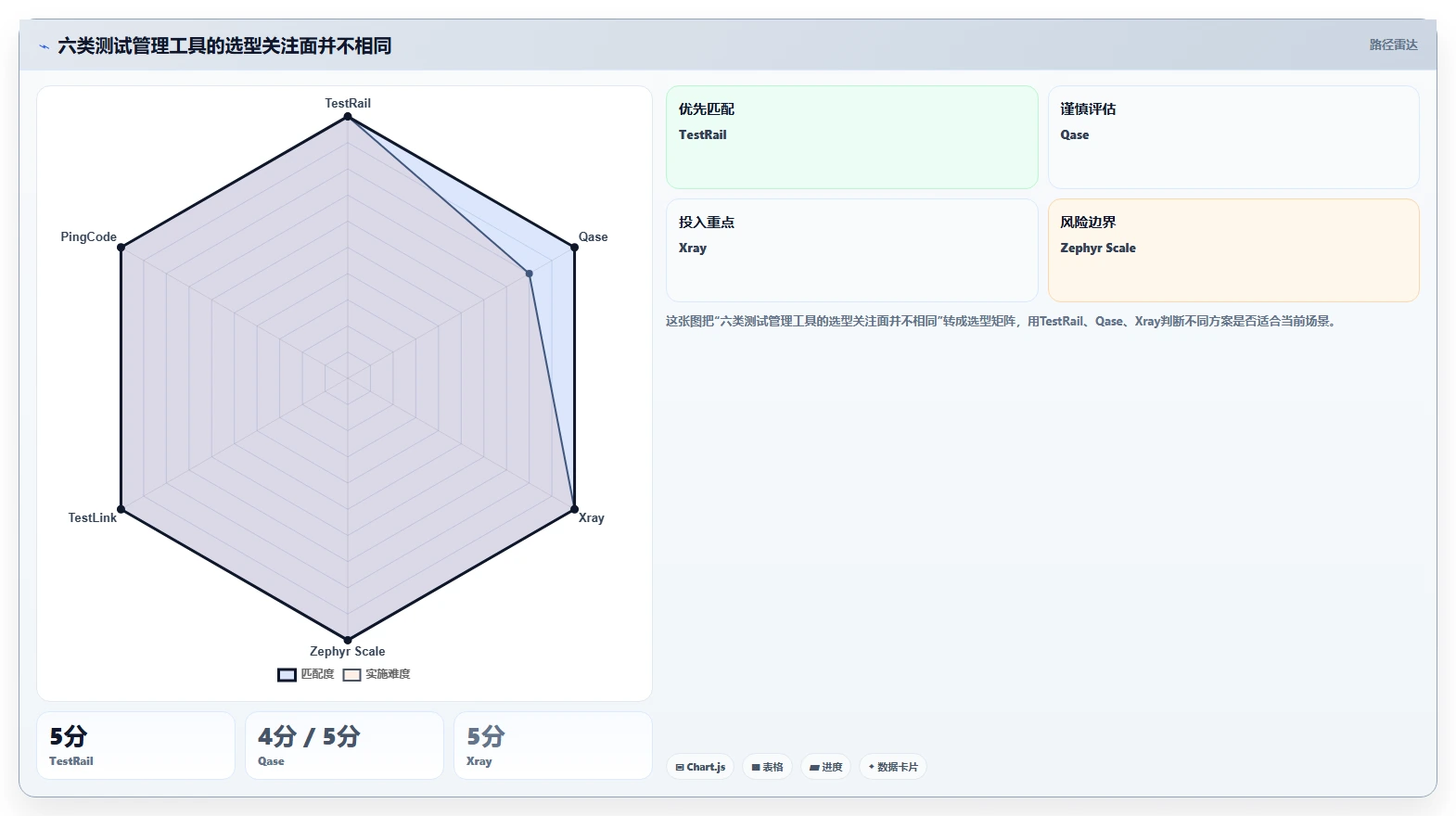
Task: Click the TestRail axis label
Action: [348, 103]
